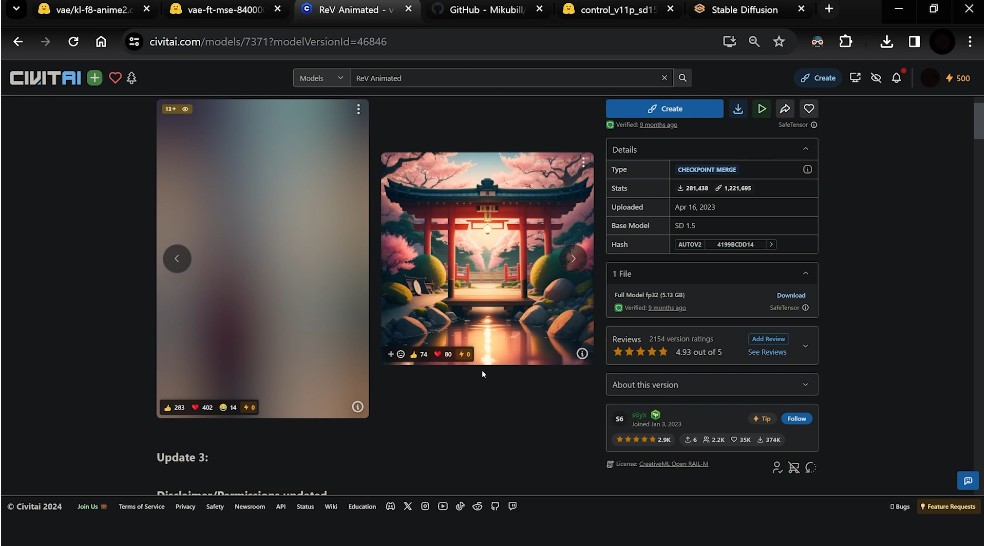
Task: Click the green play run-model icon
Action: (x=761, y=109)
